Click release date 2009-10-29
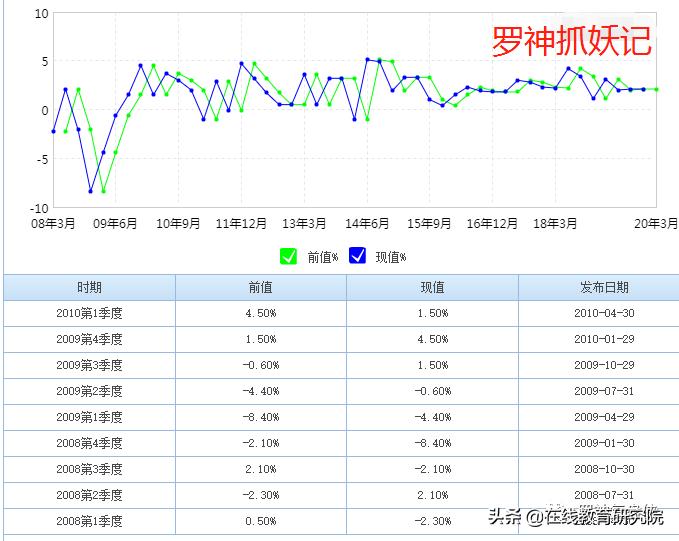 tap(604, 365)
